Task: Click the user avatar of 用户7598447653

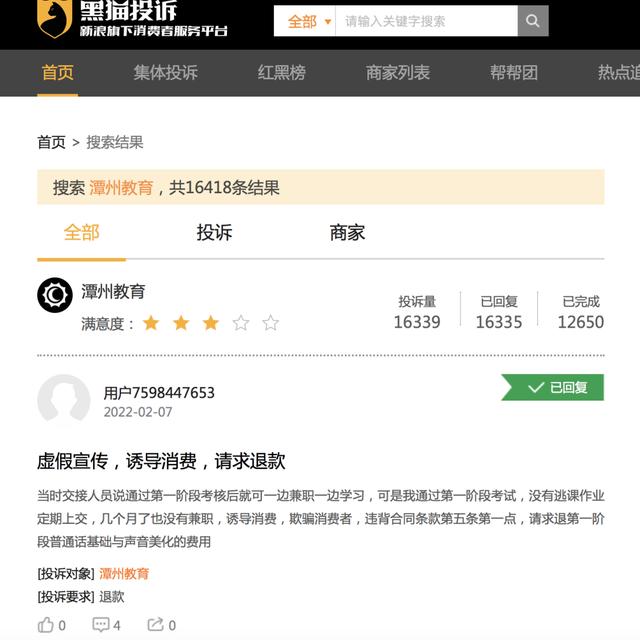Action: (x=64, y=400)
